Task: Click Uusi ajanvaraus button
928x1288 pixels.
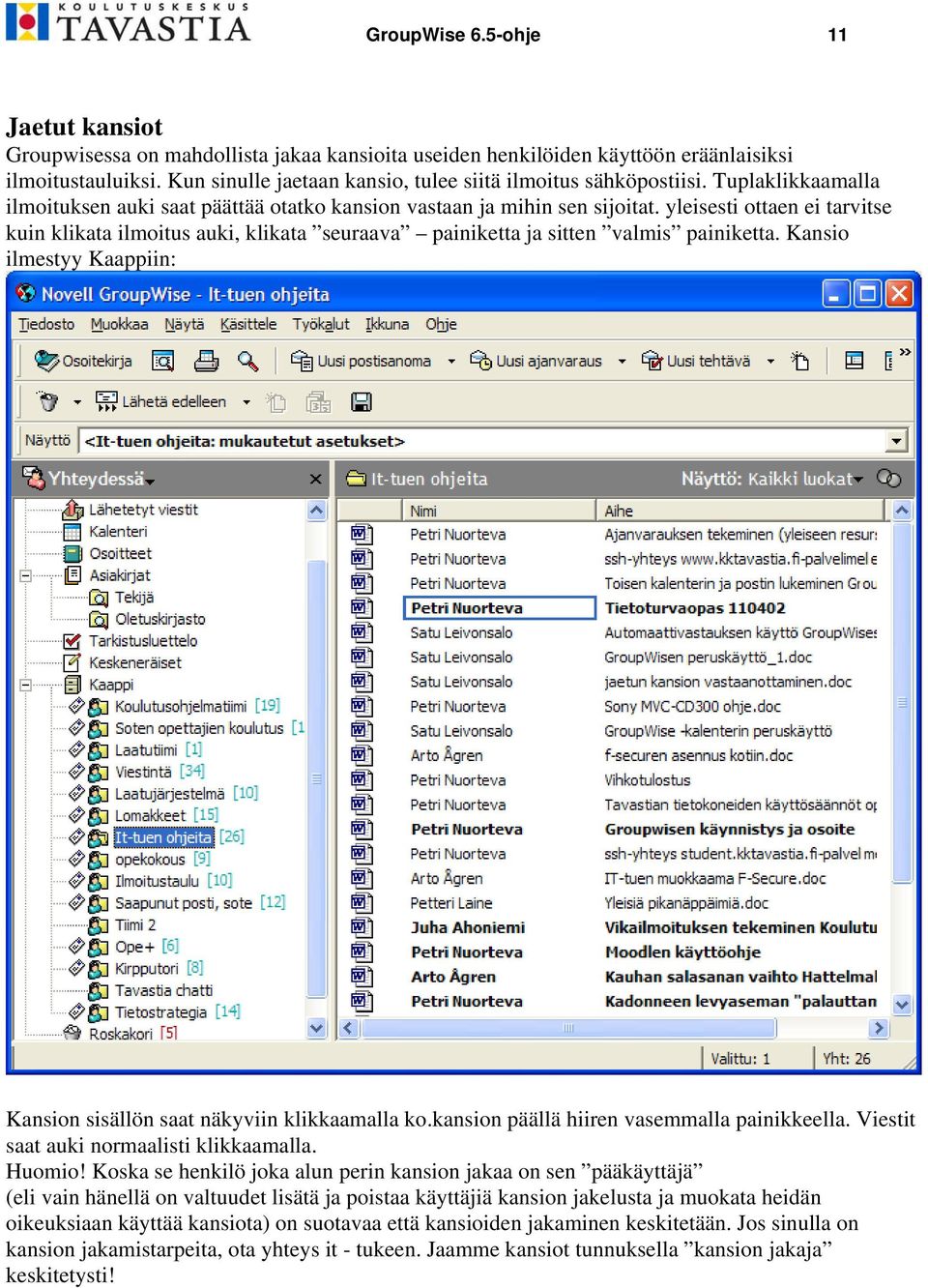Action: (536, 361)
